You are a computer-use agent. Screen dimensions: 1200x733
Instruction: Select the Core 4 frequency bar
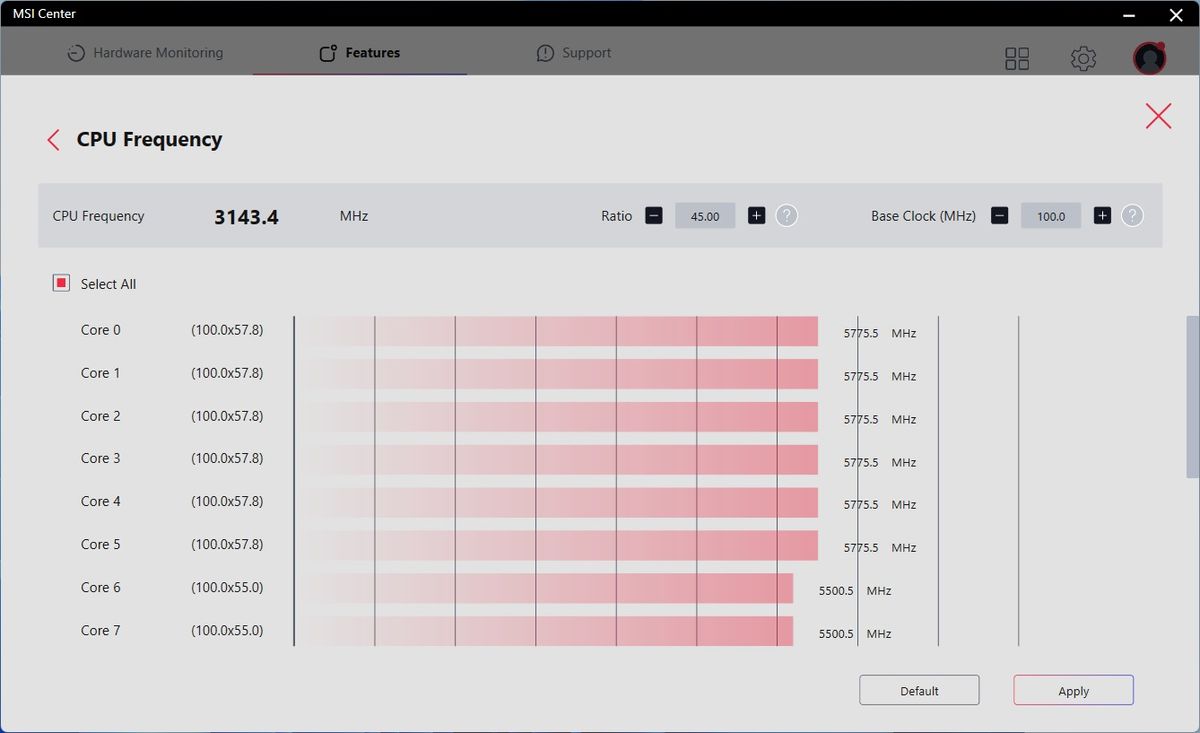point(557,502)
